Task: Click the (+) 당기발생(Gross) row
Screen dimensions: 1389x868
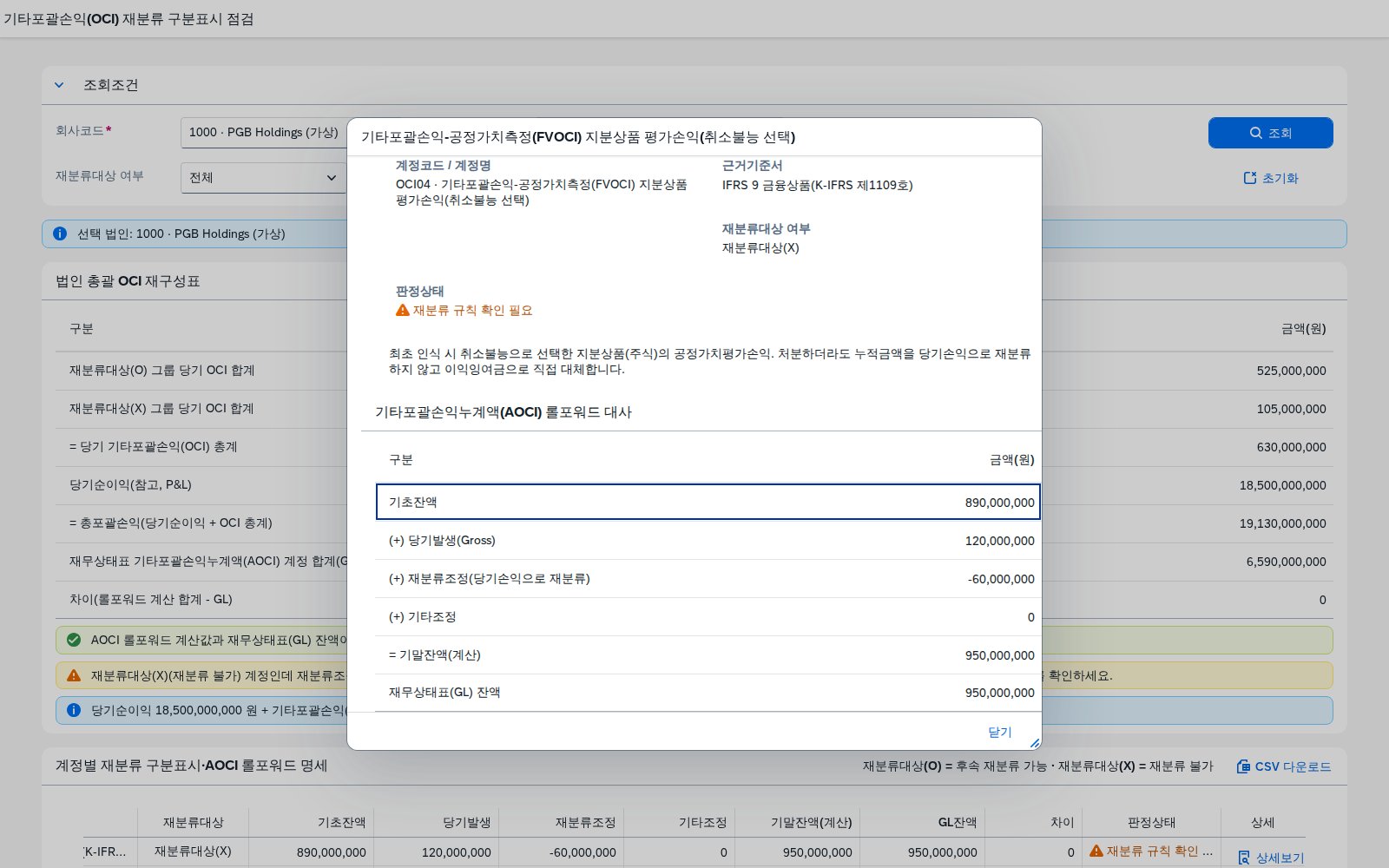Action: 708,540
